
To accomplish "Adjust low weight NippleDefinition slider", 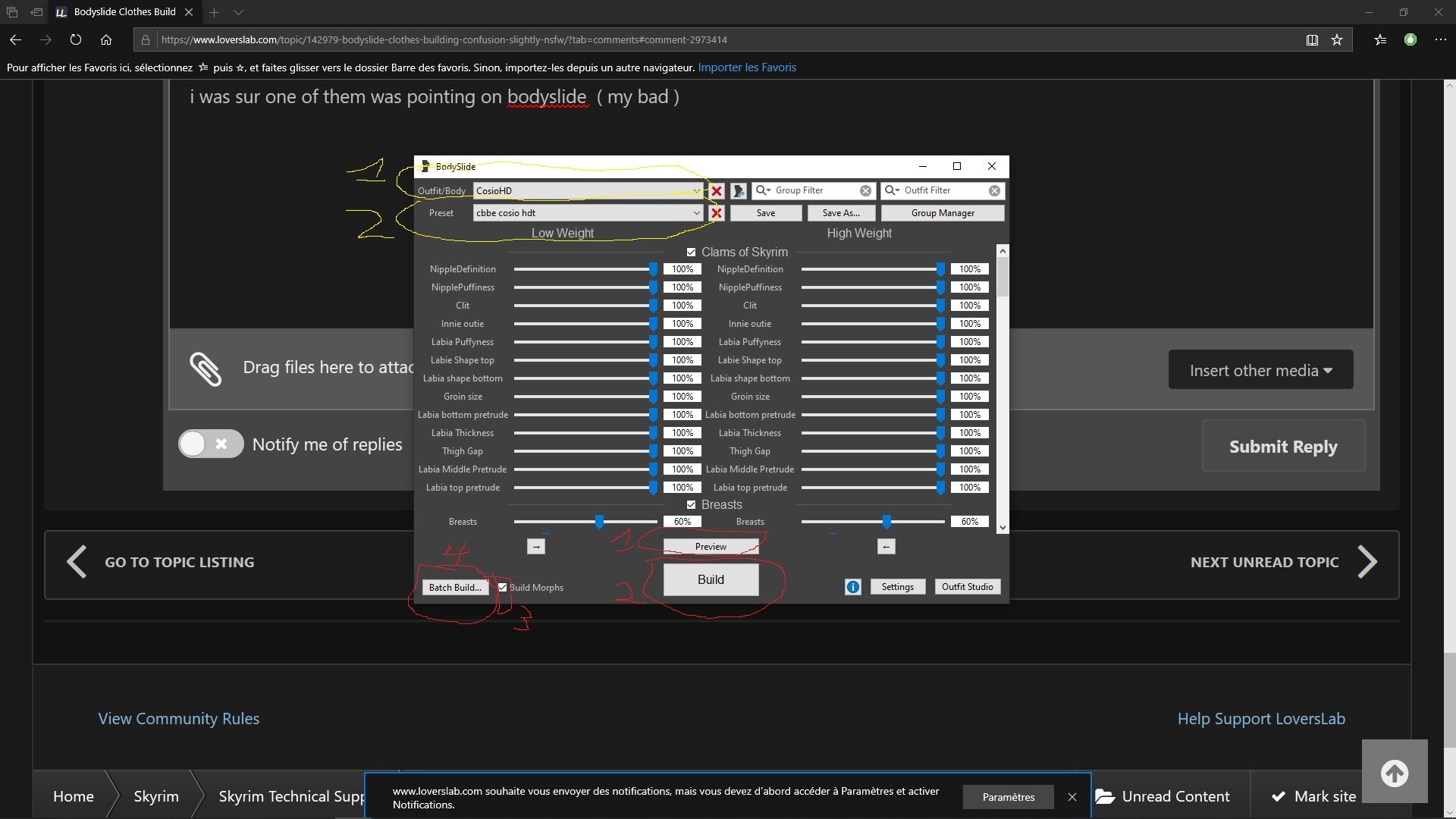I will click(653, 269).
